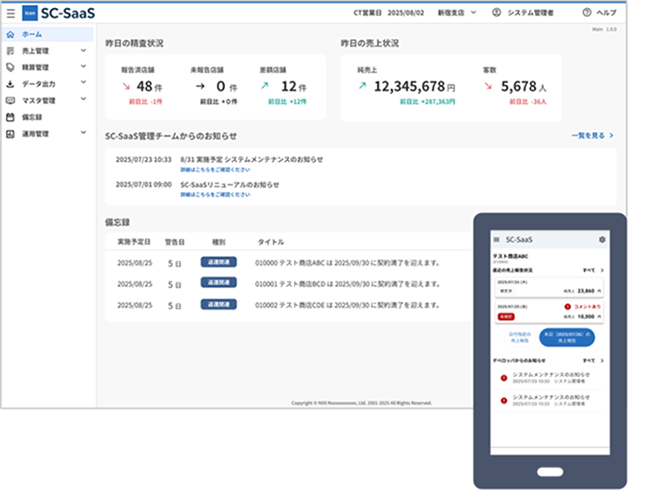Click the マスタ管理 sidebar icon
The height and width of the screenshot is (497, 650).
point(10,100)
